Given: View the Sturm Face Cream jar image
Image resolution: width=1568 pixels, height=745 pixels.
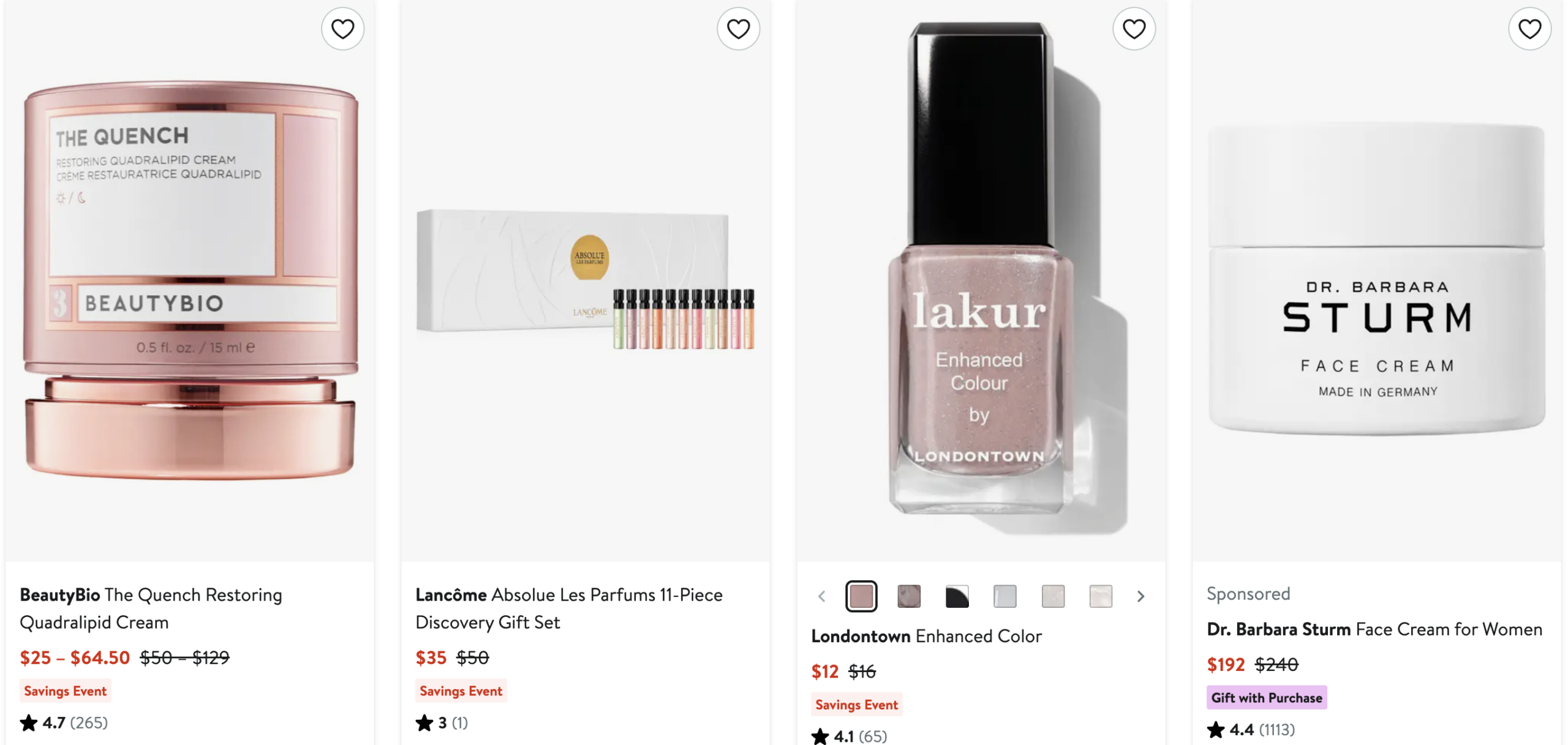Looking at the screenshot, I should point(1376,282).
